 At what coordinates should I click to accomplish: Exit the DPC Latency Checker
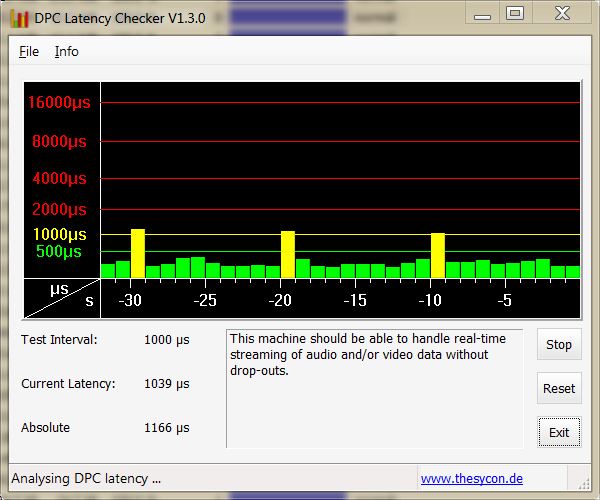[559, 432]
